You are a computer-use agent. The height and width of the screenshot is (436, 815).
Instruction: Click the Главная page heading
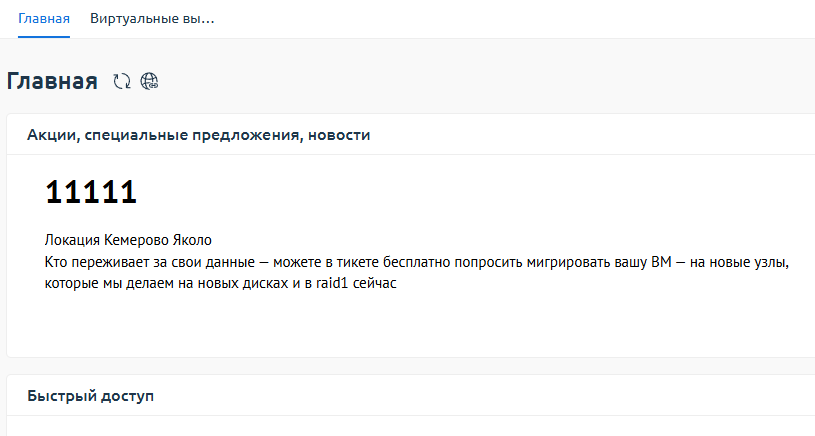pos(52,82)
